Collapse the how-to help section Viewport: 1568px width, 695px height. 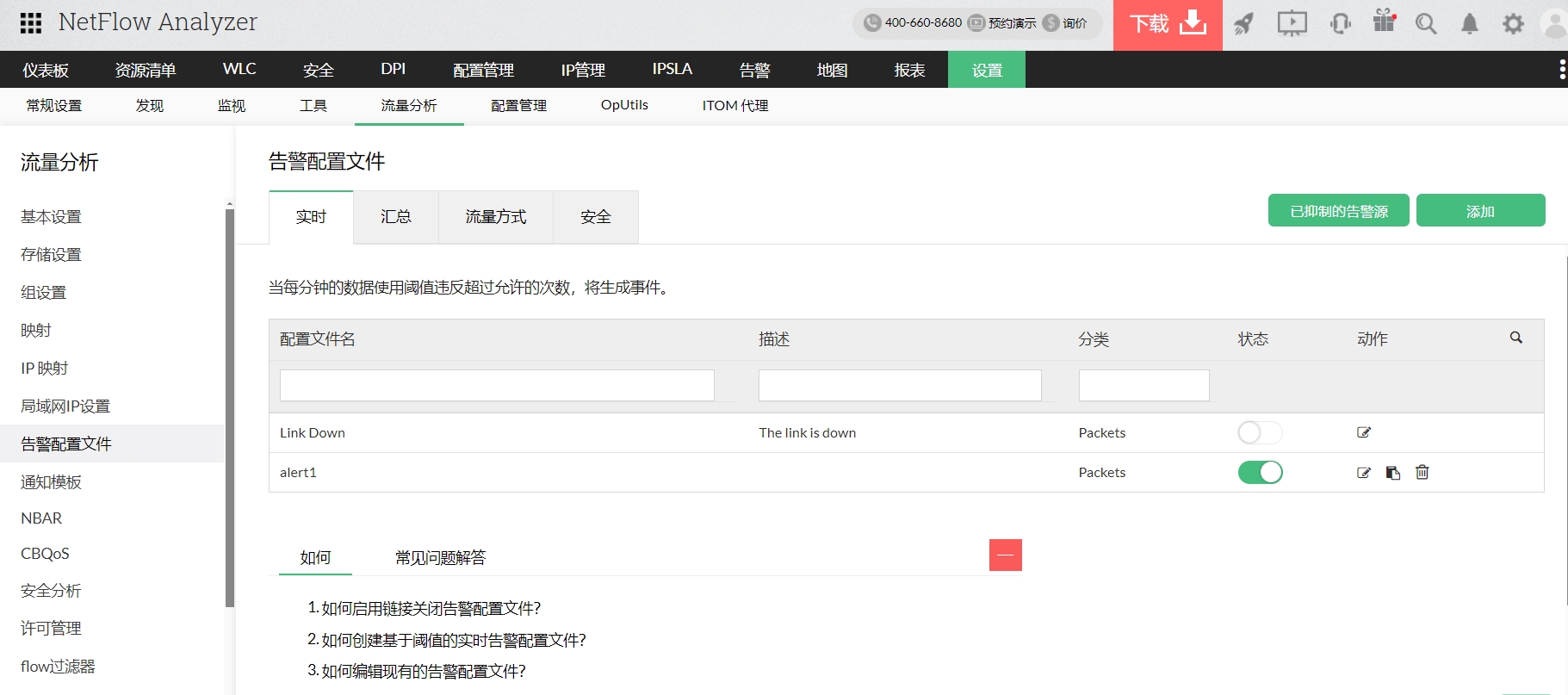click(x=1005, y=555)
